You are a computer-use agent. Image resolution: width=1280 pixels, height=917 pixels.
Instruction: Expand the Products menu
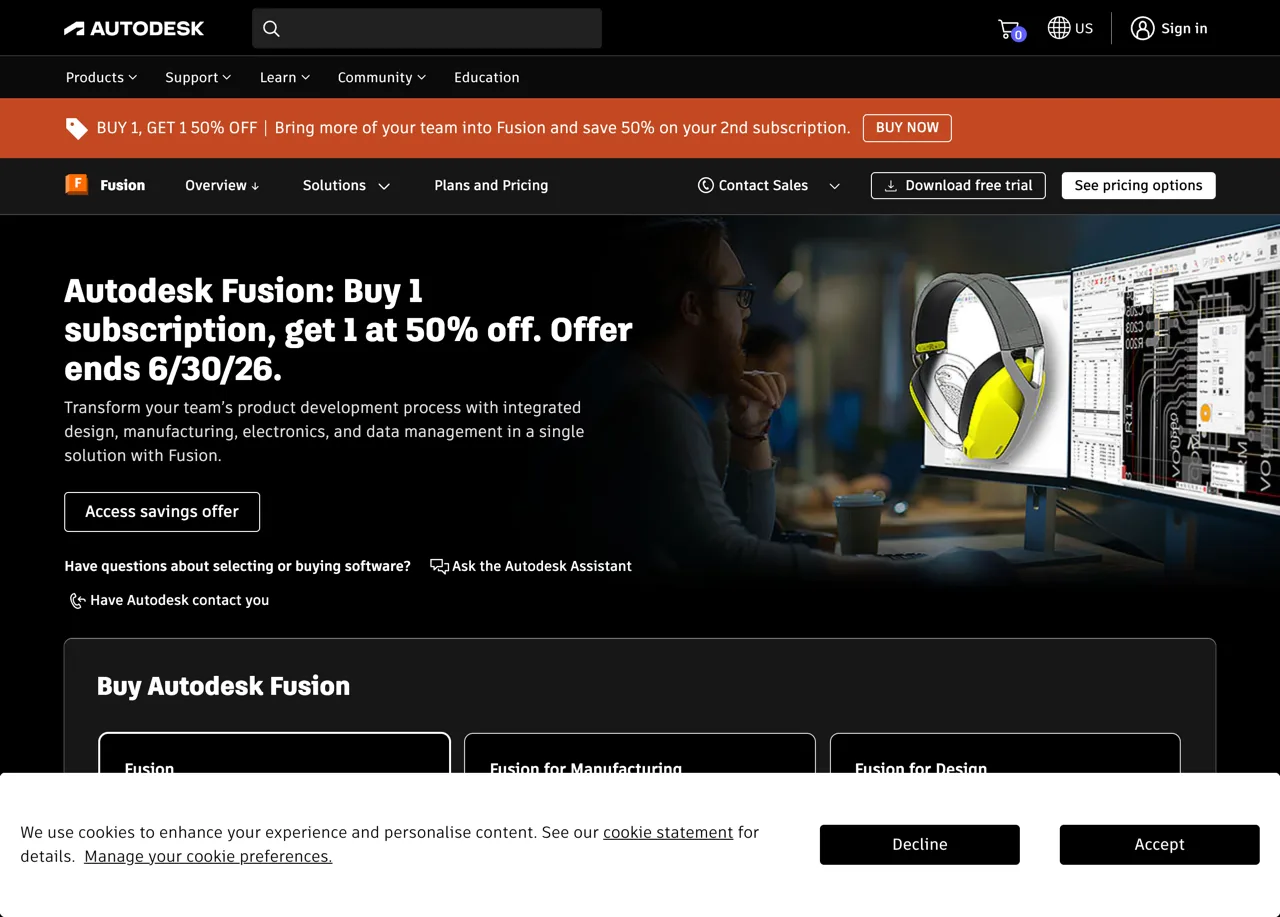101,77
